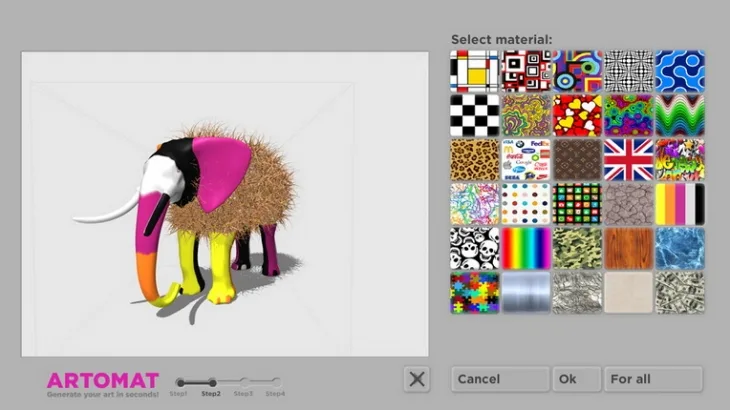Select the brushed metal material
This screenshot has height=410, width=730.
point(526,292)
